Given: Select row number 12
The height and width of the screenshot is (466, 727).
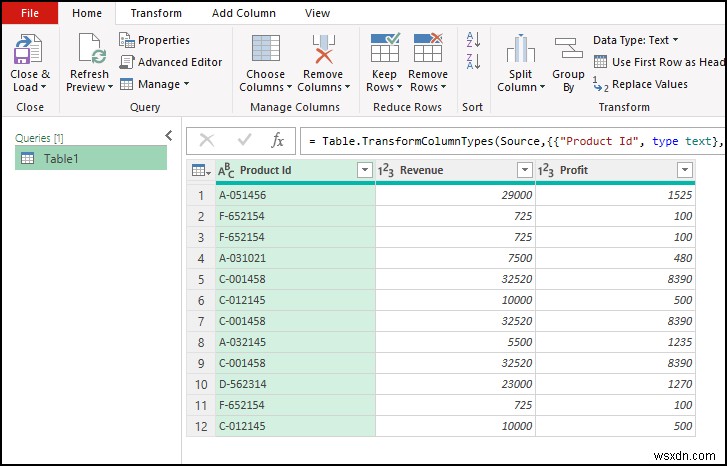Looking at the screenshot, I should click(201, 426).
